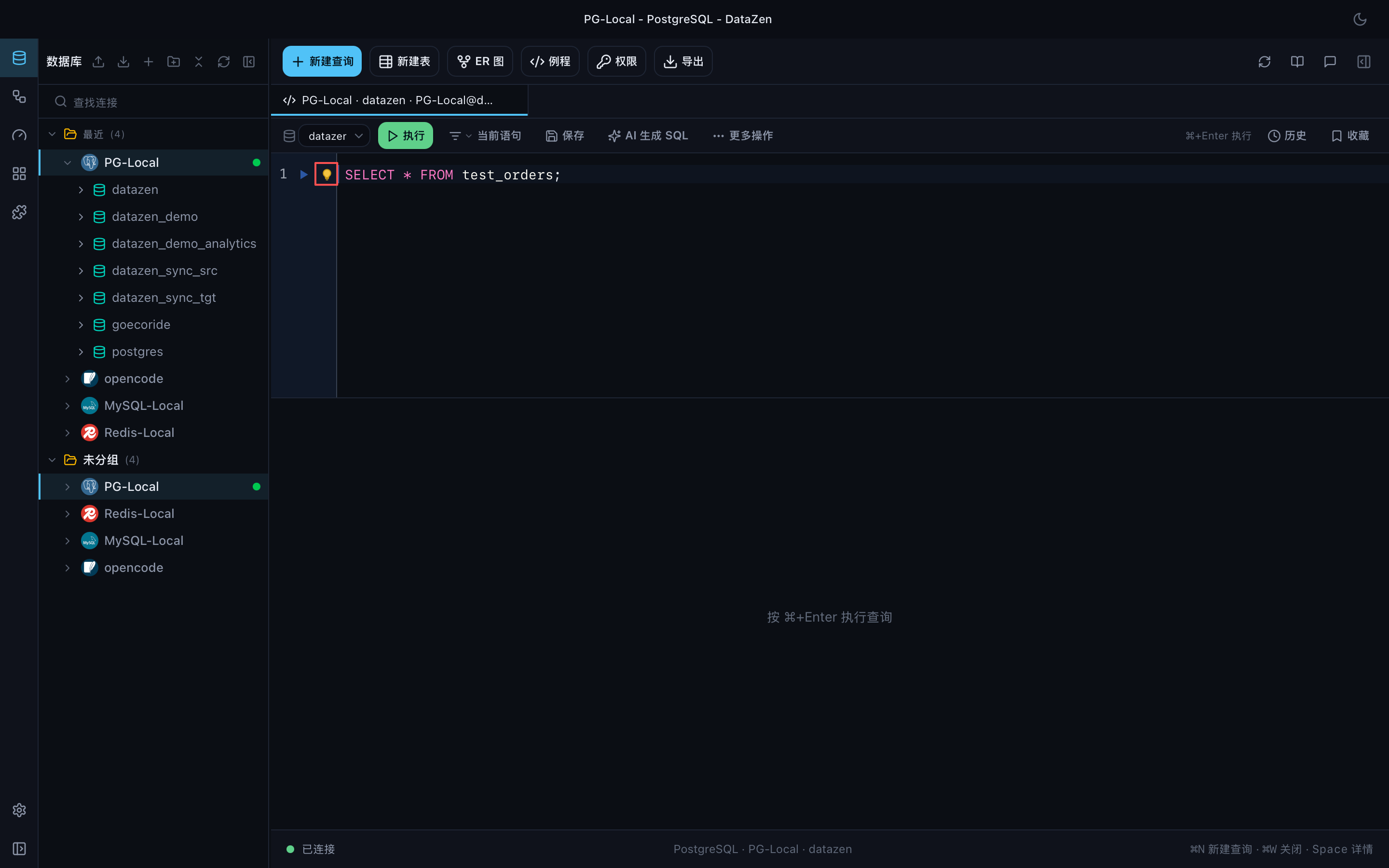Image resolution: width=1389 pixels, height=868 pixels.
Task: Open the ER 图 diagram
Action: 480,61
